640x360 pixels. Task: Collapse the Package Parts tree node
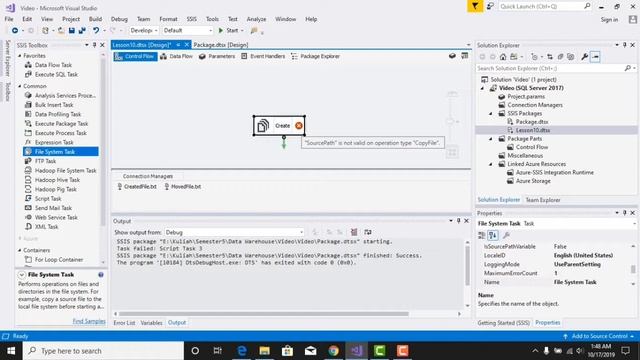click(x=491, y=139)
